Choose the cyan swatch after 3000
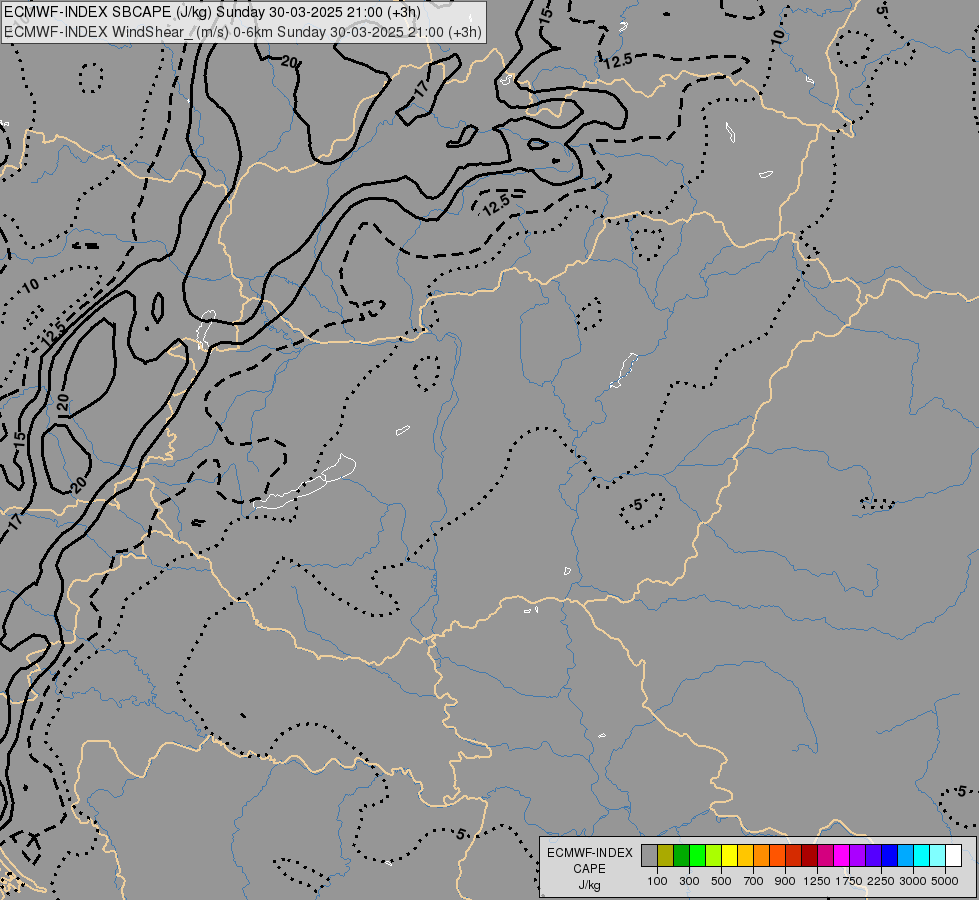The height and width of the screenshot is (900, 979). pos(921,855)
